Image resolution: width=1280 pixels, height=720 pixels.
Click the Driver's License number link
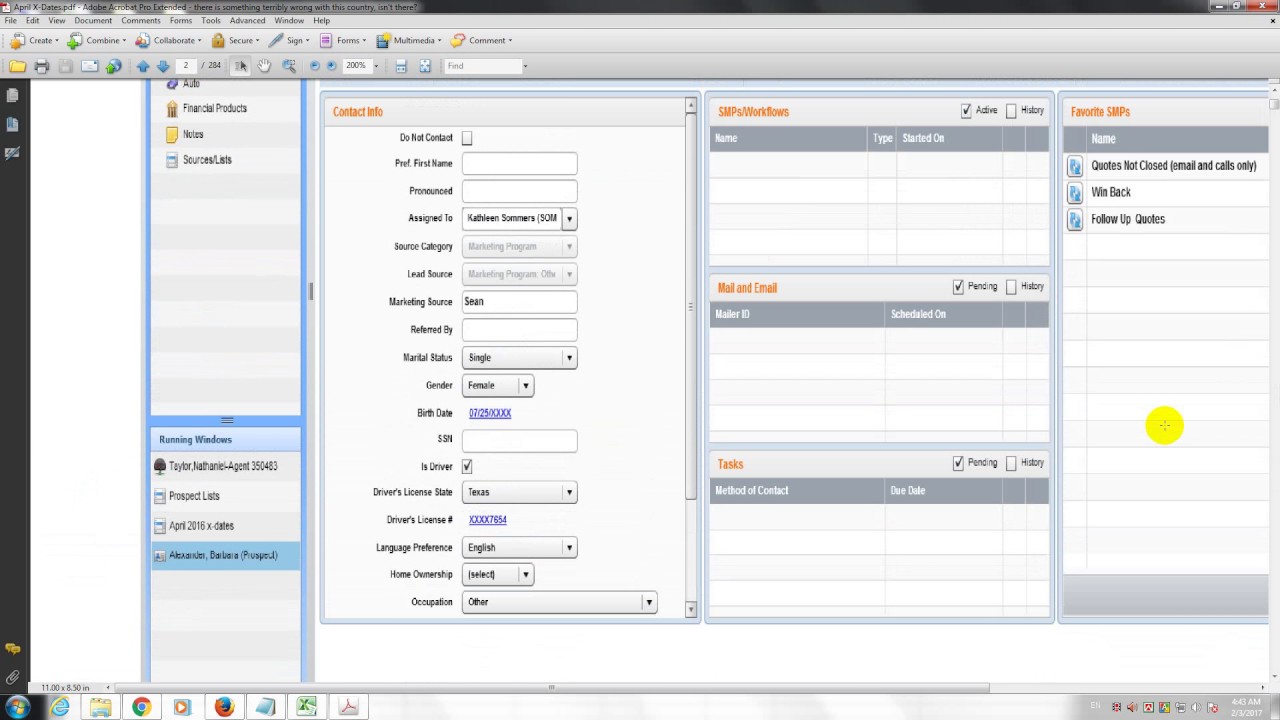(x=487, y=520)
